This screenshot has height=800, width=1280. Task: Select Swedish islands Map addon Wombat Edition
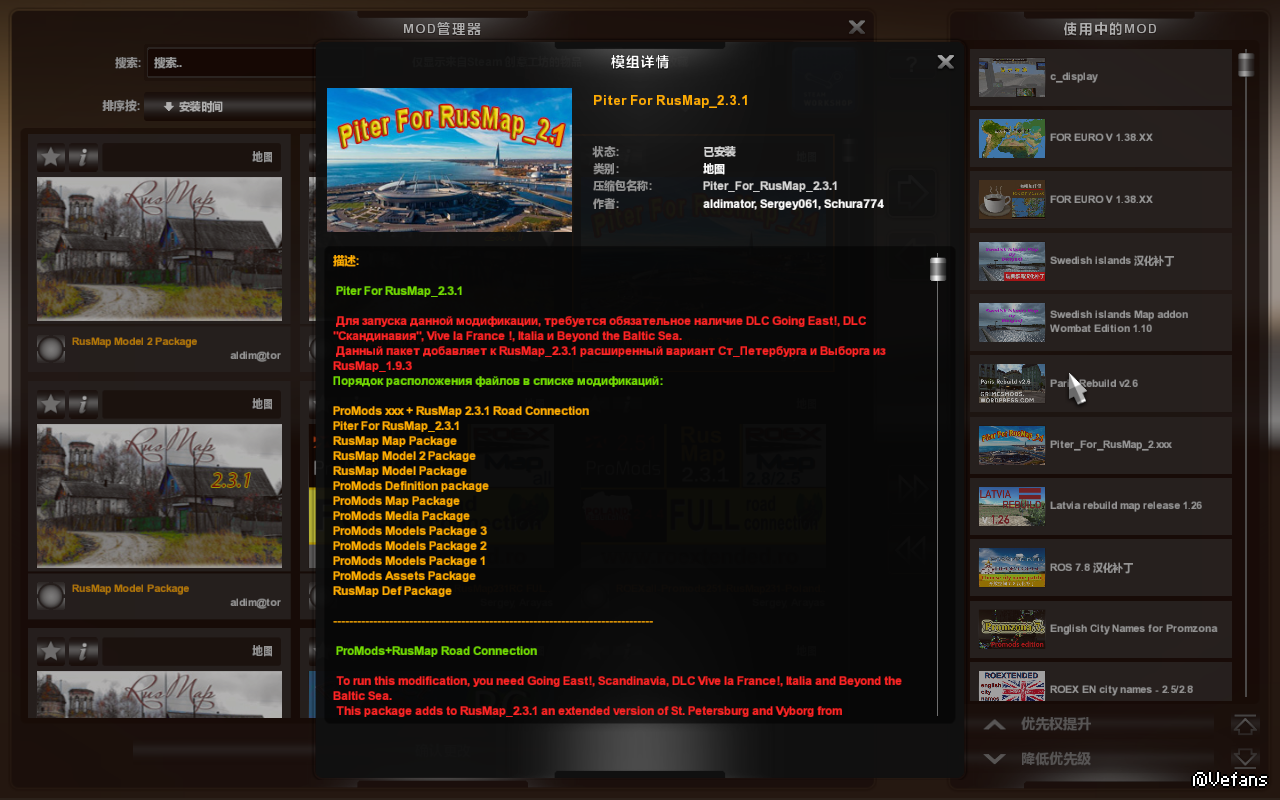[x=1101, y=322]
